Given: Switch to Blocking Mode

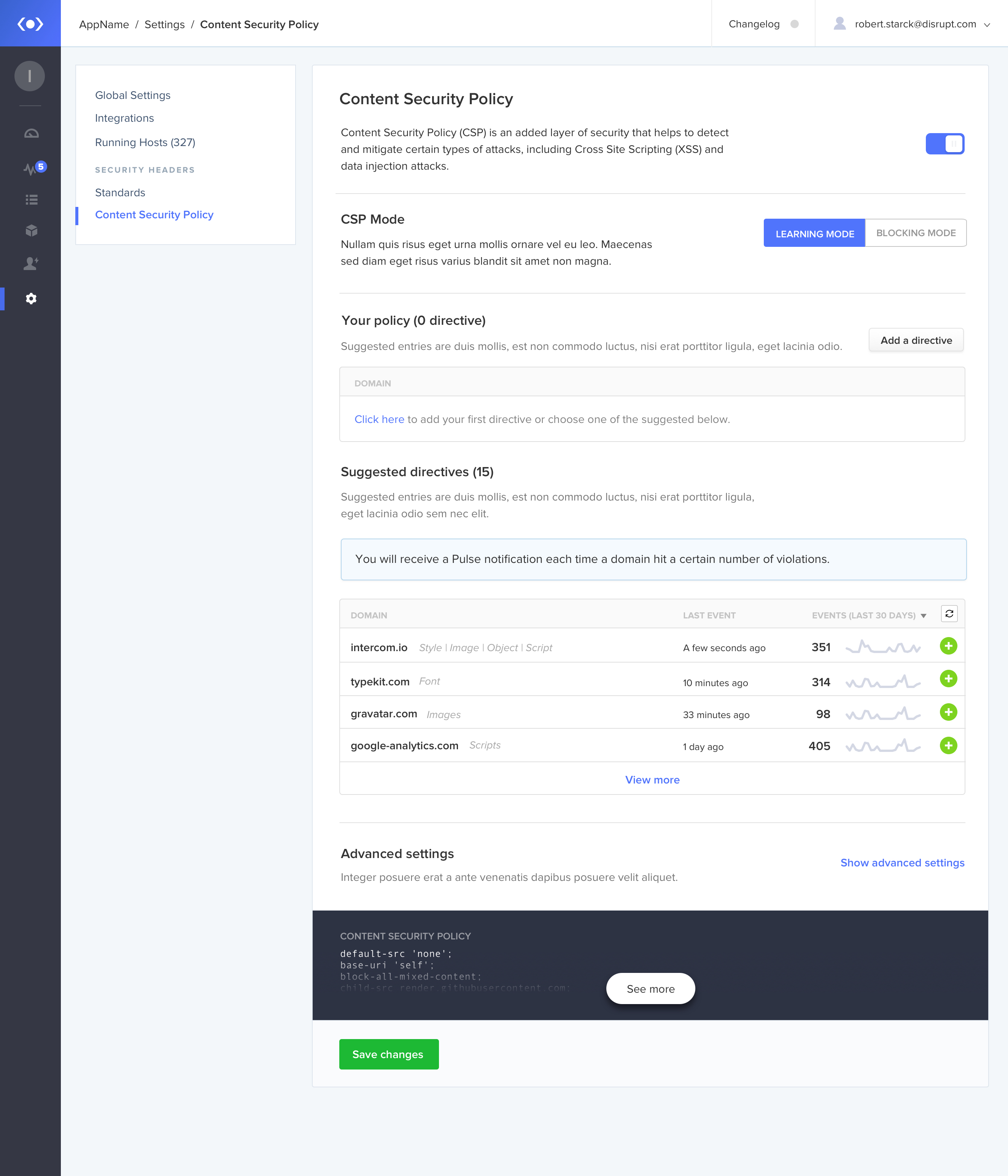Looking at the screenshot, I should 916,233.
